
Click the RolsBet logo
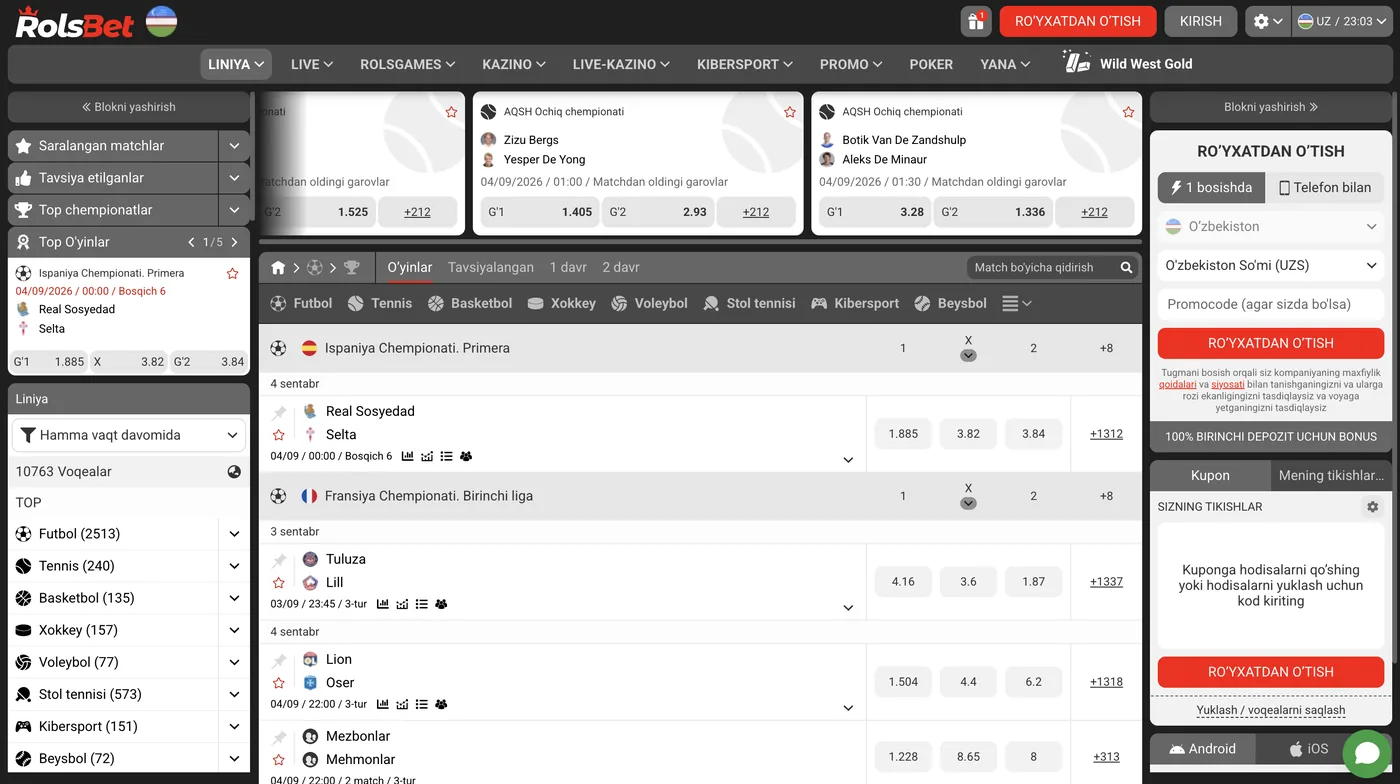75,22
